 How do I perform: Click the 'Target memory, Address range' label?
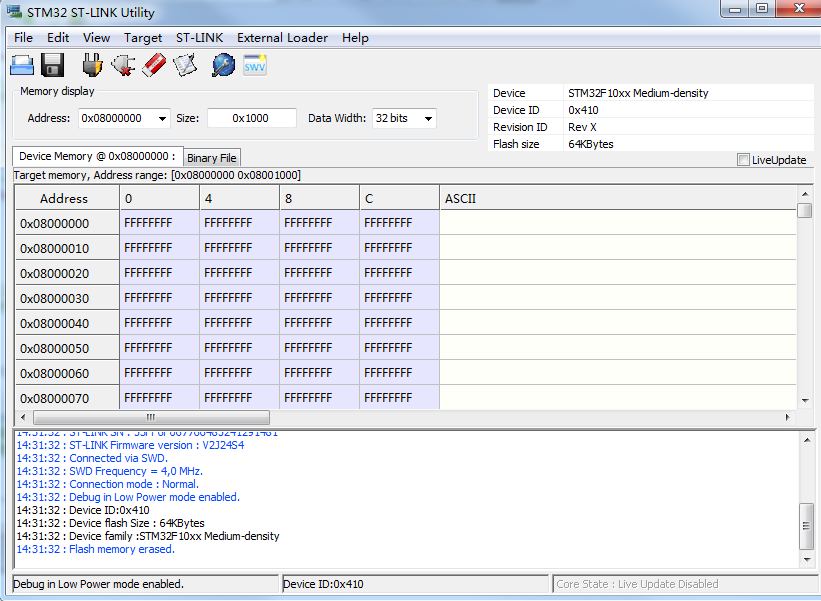click(157, 175)
